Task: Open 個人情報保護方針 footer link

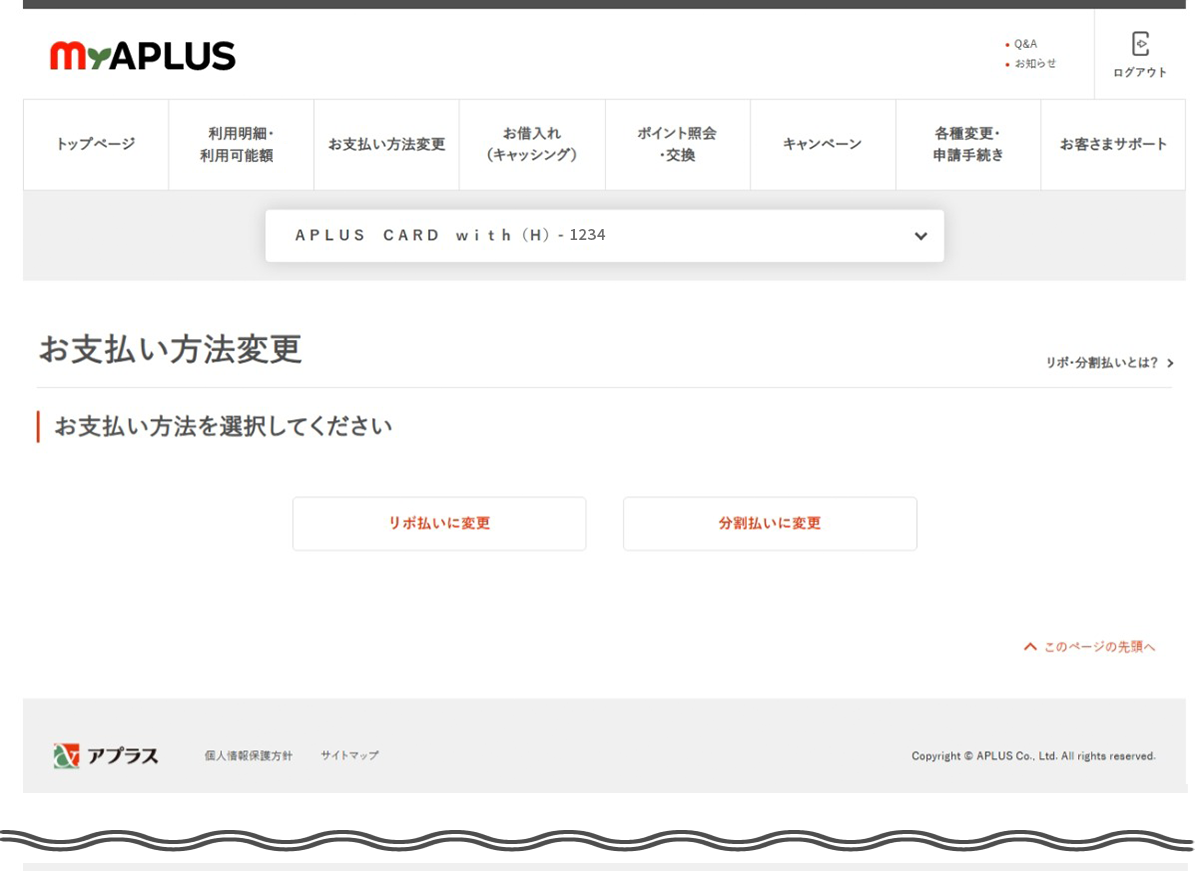Action: click(x=248, y=756)
